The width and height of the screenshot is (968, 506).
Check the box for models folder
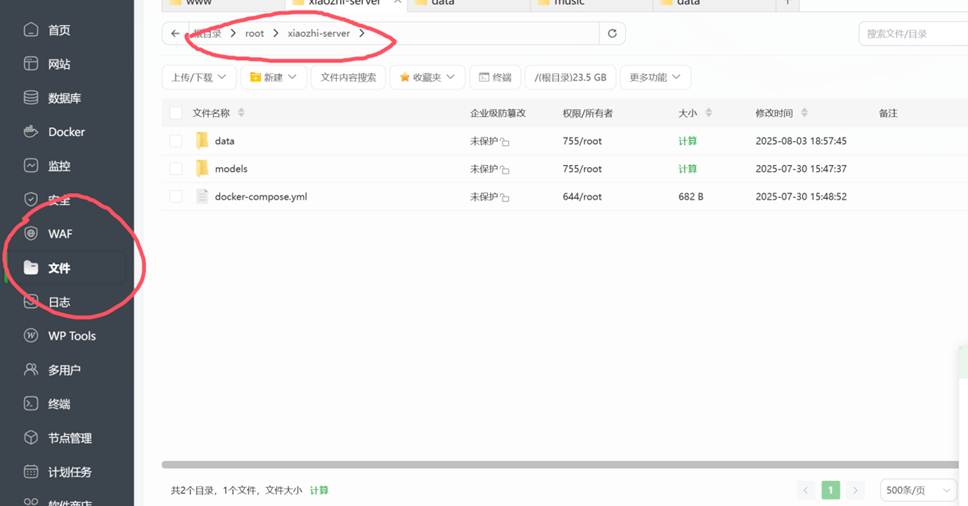pyautogui.click(x=176, y=169)
